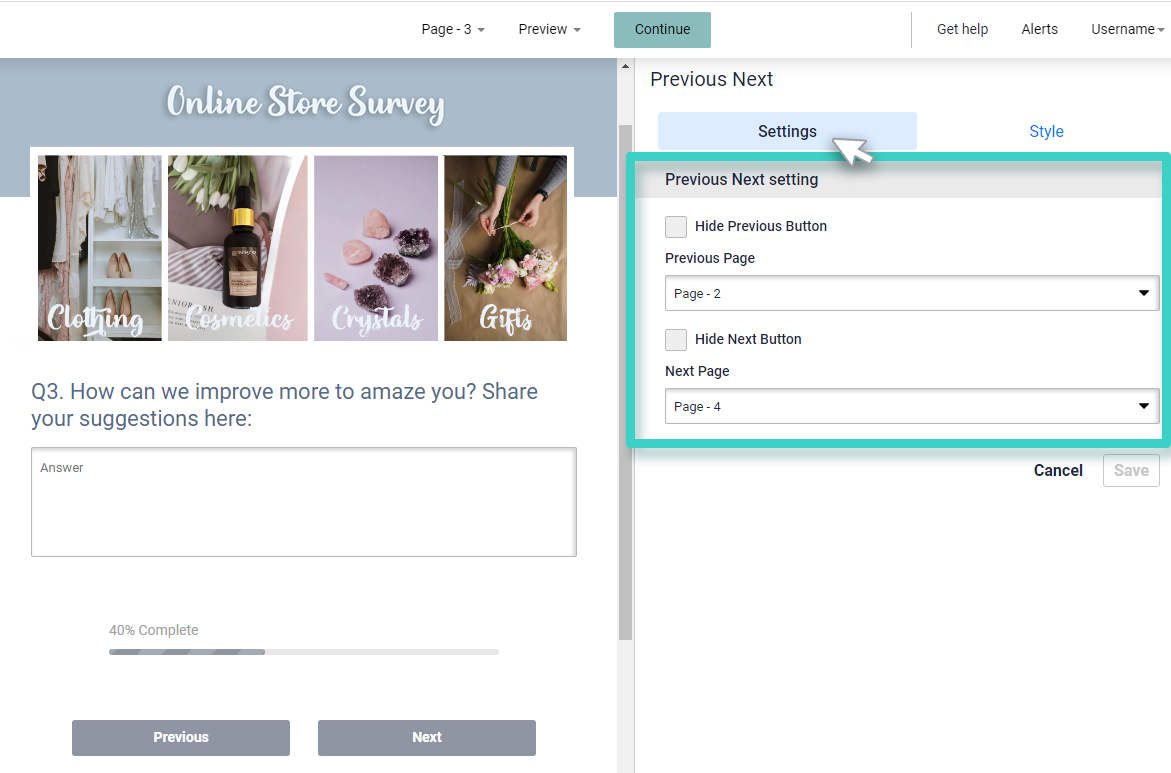Click the Previous Next panel title

[711, 79]
